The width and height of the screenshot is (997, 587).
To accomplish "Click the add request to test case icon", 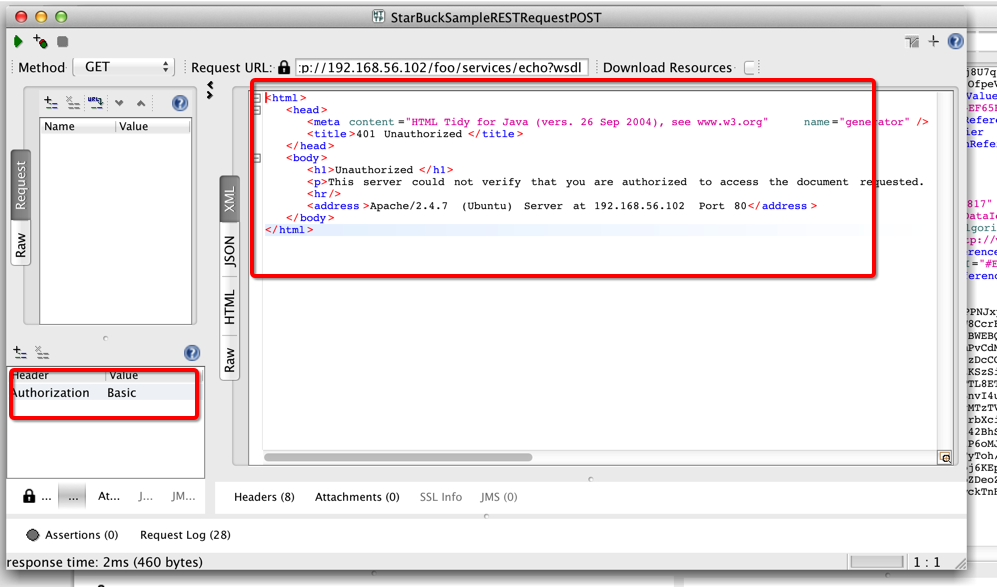I will (38, 42).
